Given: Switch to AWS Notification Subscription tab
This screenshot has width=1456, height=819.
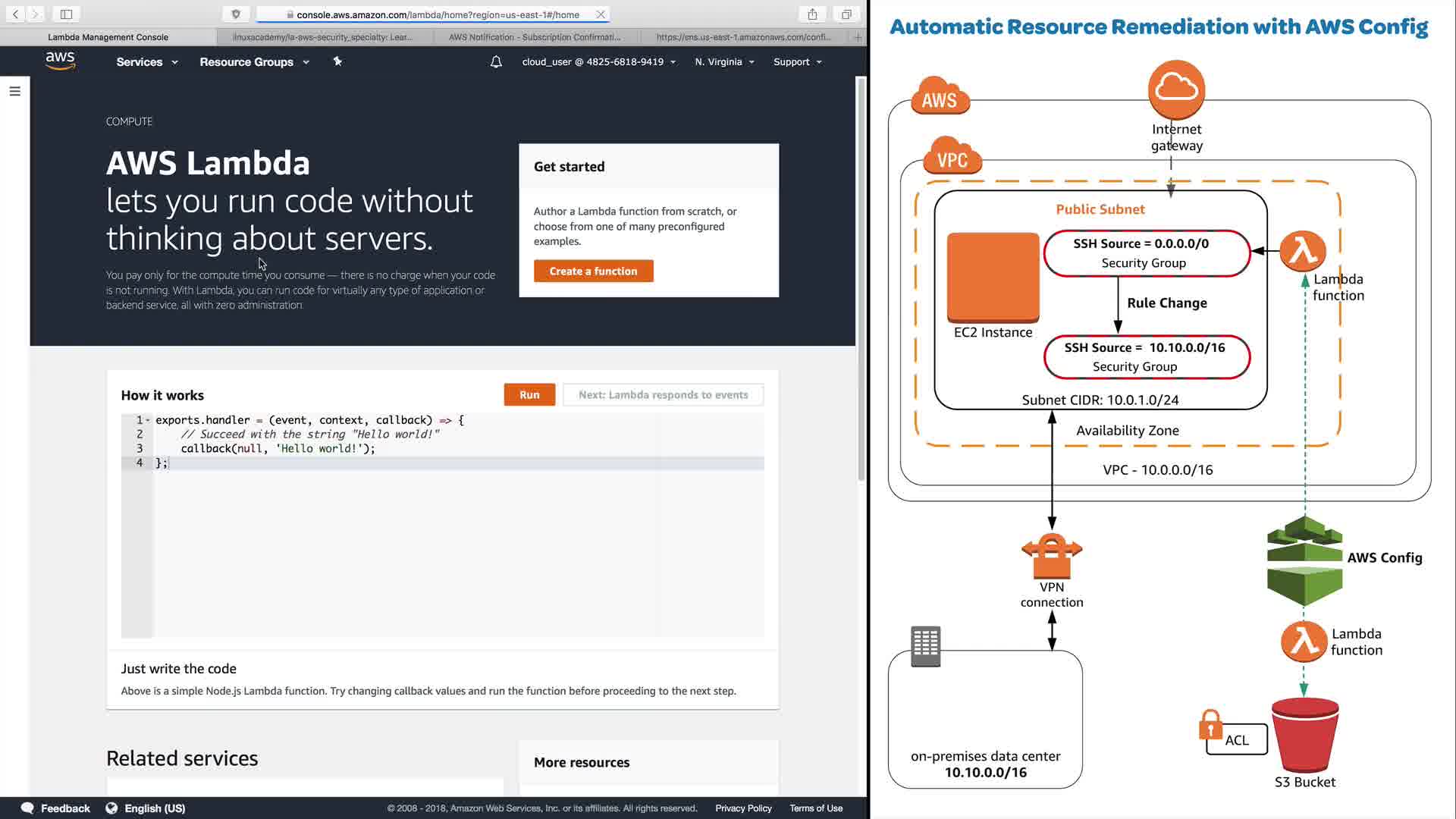Looking at the screenshot, I should coord(534,37).
